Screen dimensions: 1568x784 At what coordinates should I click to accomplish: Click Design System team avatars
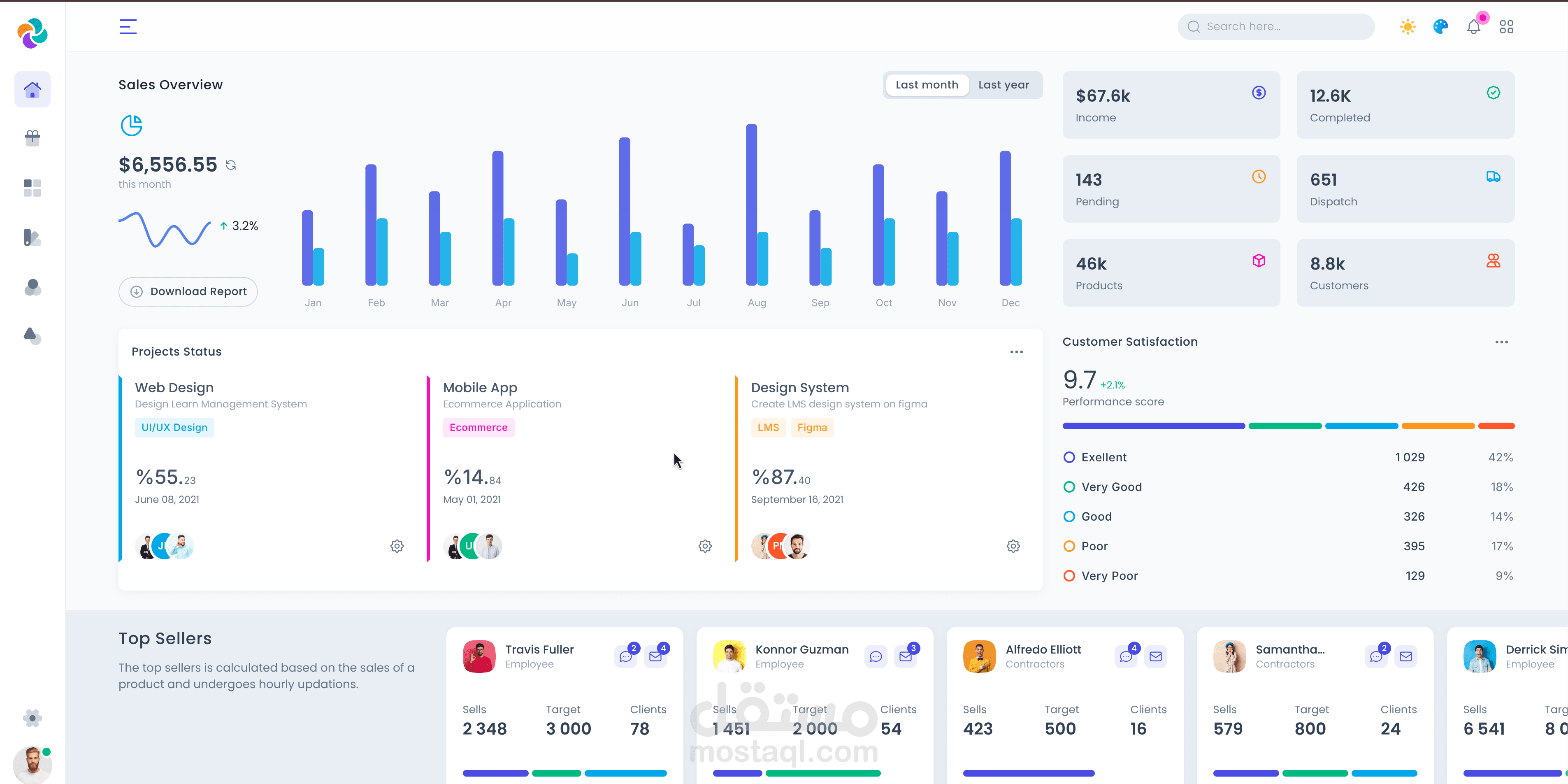[781, 546]
